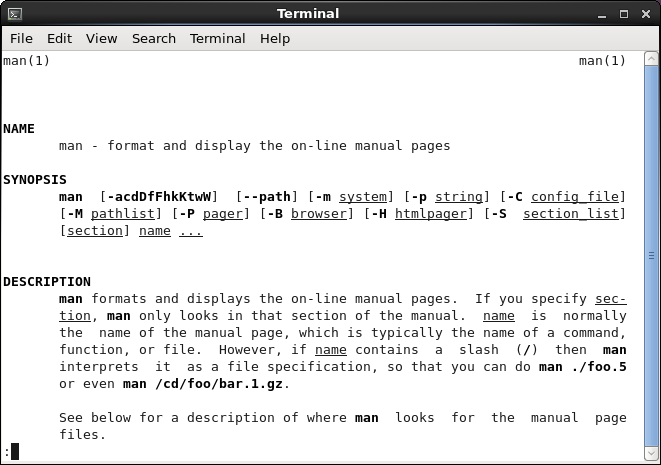
Task: Click the '[--path]' option text
Action: pyautogui.click(x=266, y=197)
